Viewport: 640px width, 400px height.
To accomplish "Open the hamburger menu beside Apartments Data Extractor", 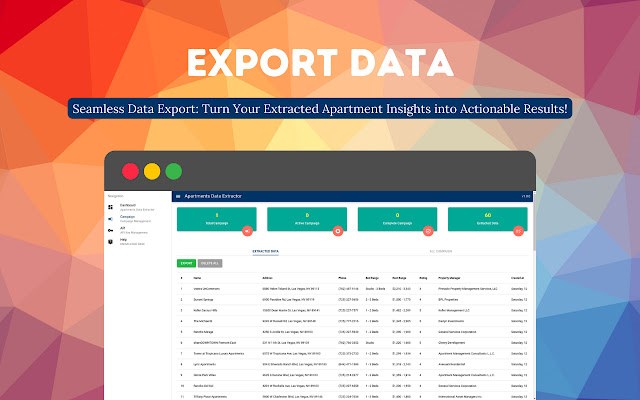I will 178,196.
